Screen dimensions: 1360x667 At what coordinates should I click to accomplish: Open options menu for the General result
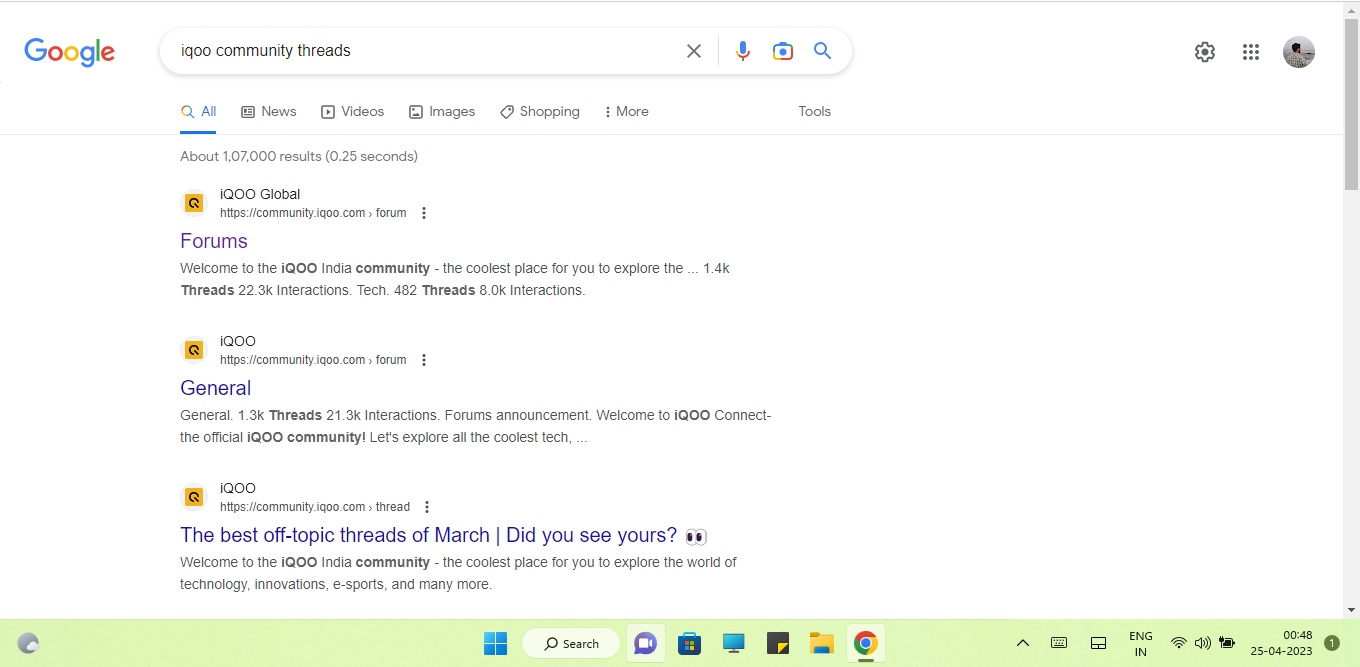click(x=424, y=360)
